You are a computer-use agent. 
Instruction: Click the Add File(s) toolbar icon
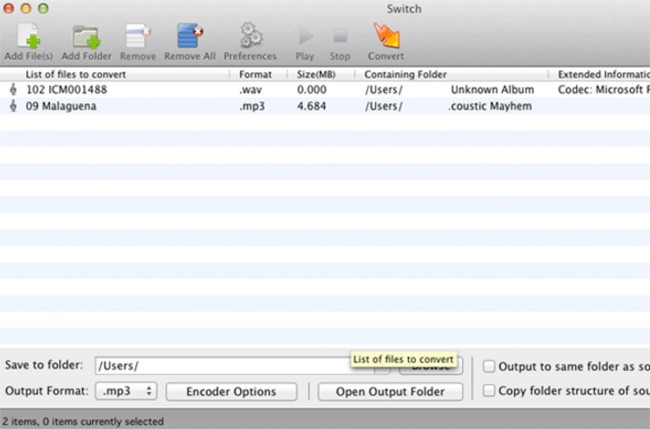point(28,37)
